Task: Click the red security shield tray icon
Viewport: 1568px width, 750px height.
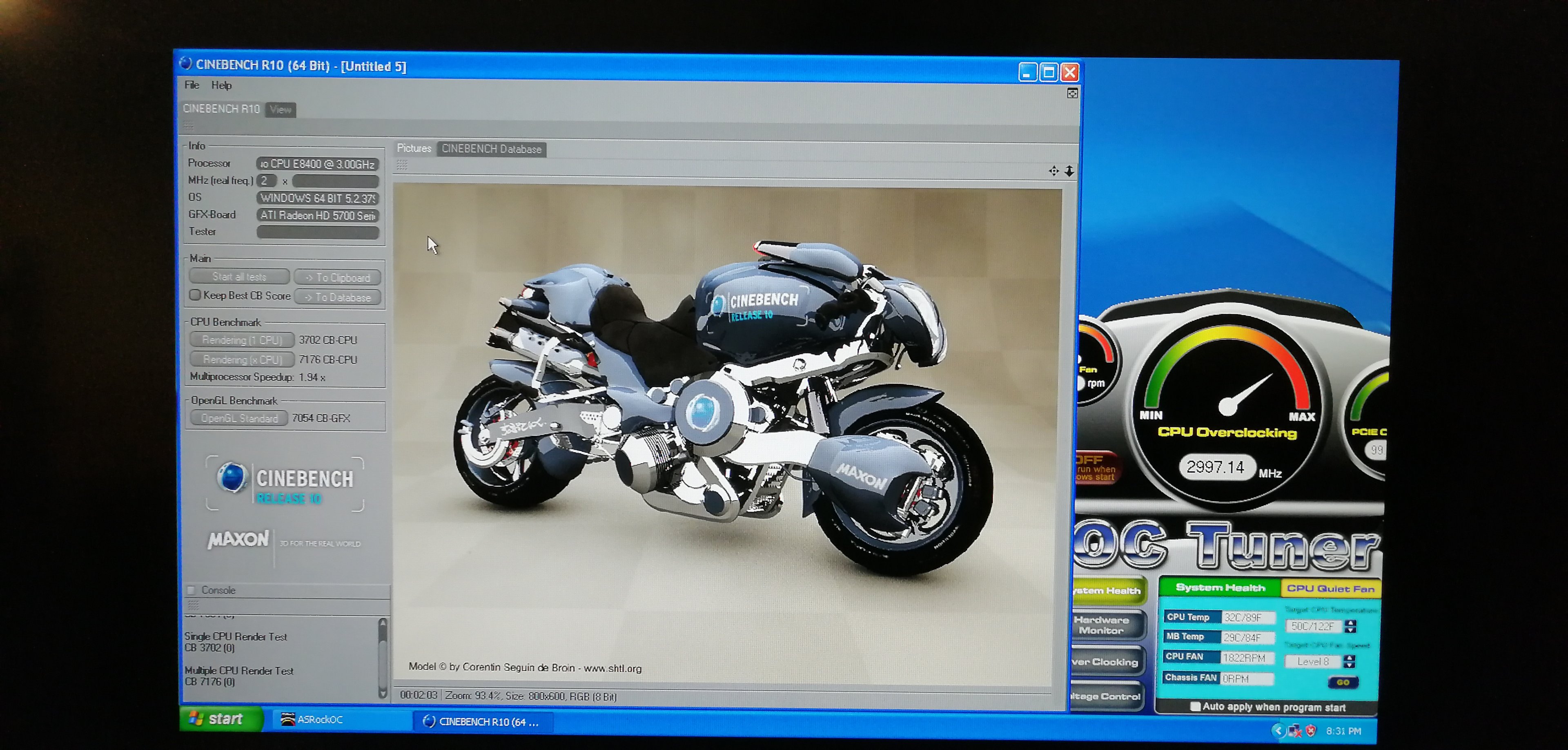Action: pyautogui.click(x=1310, y=730)
